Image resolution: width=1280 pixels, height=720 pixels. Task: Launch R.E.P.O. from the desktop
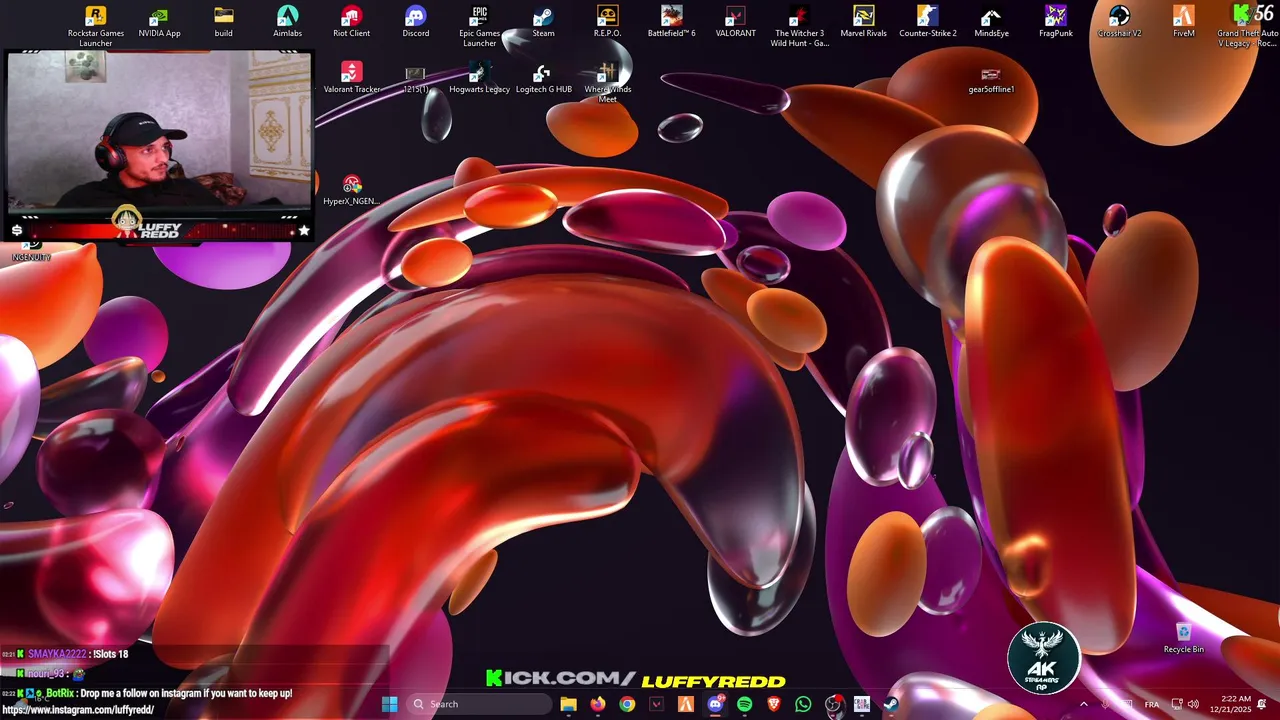[607, 22]
